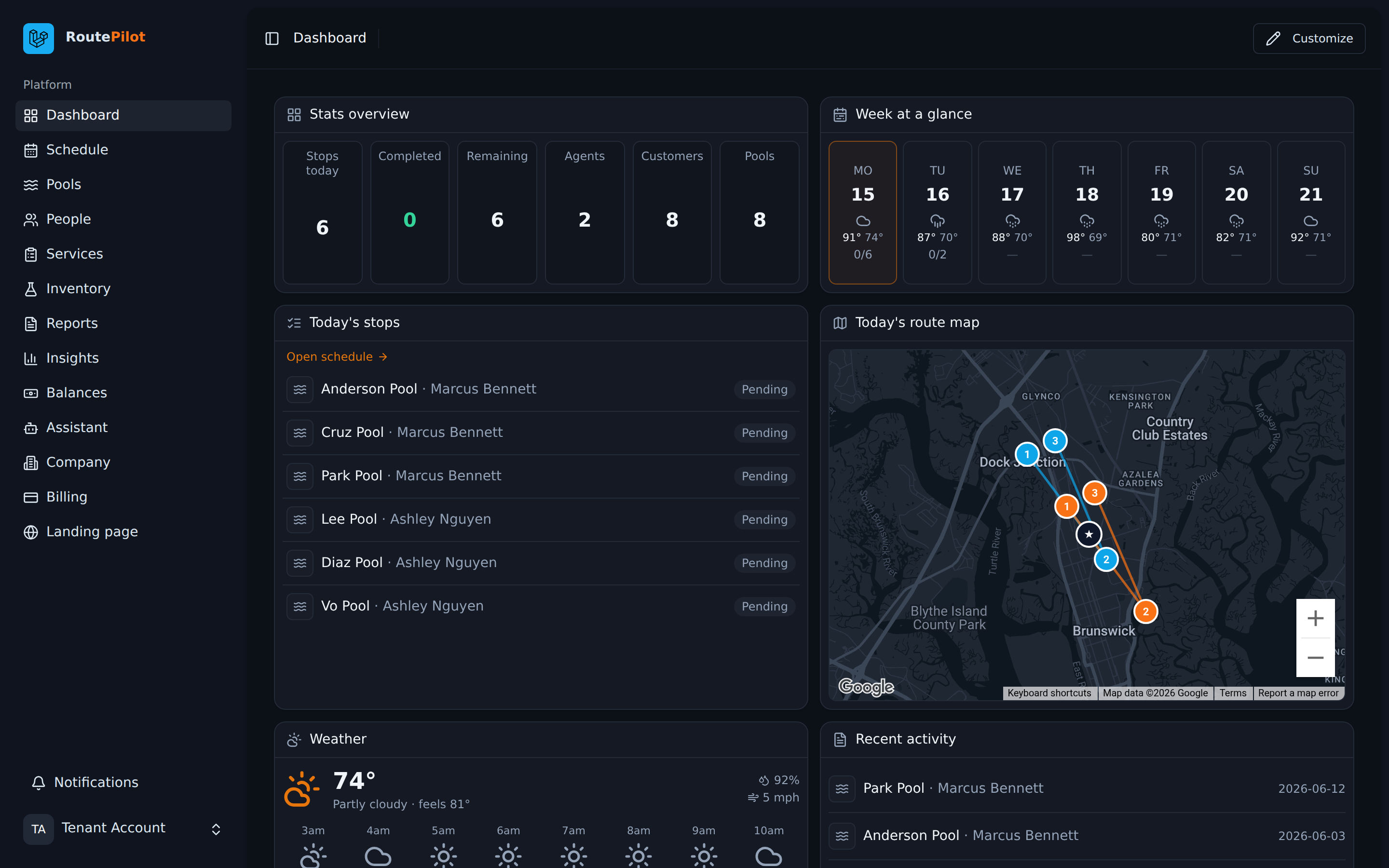Open the Anderson Pool stop row
Image resolution: width=1389 pixels, height=868 pixels.
click(541, 389)
